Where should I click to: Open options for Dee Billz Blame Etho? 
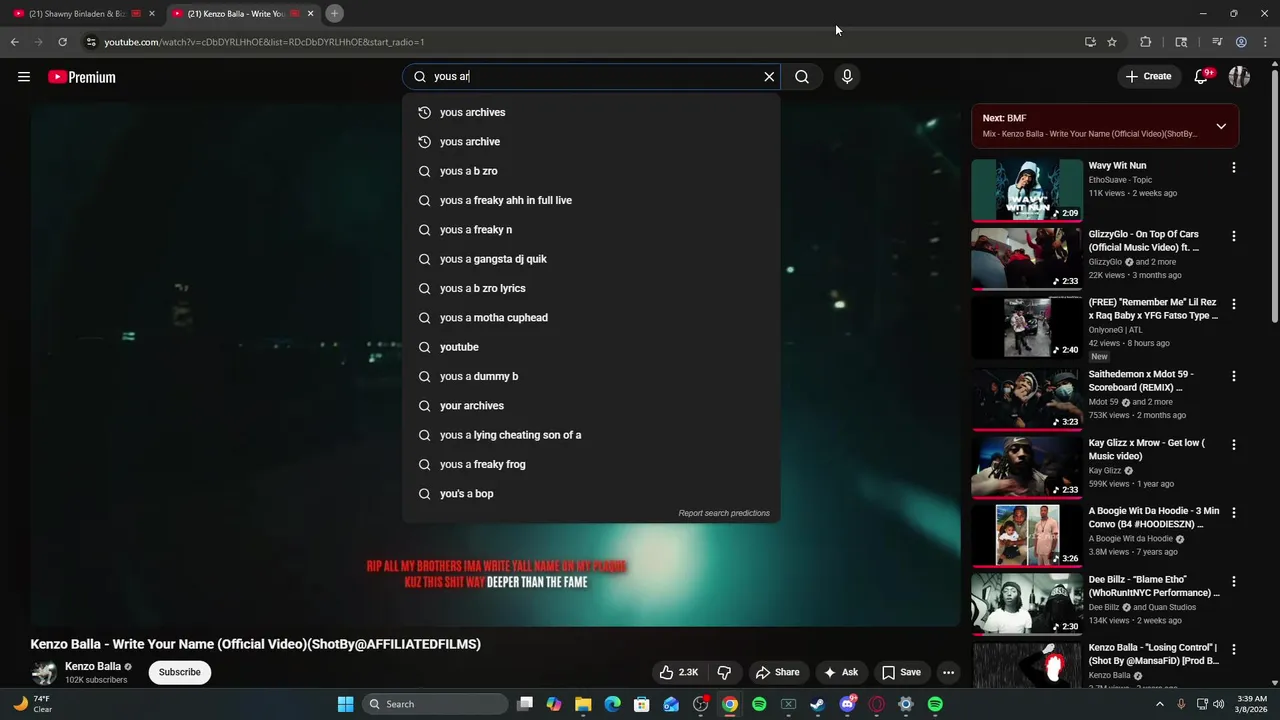(x=1233, y=581)
